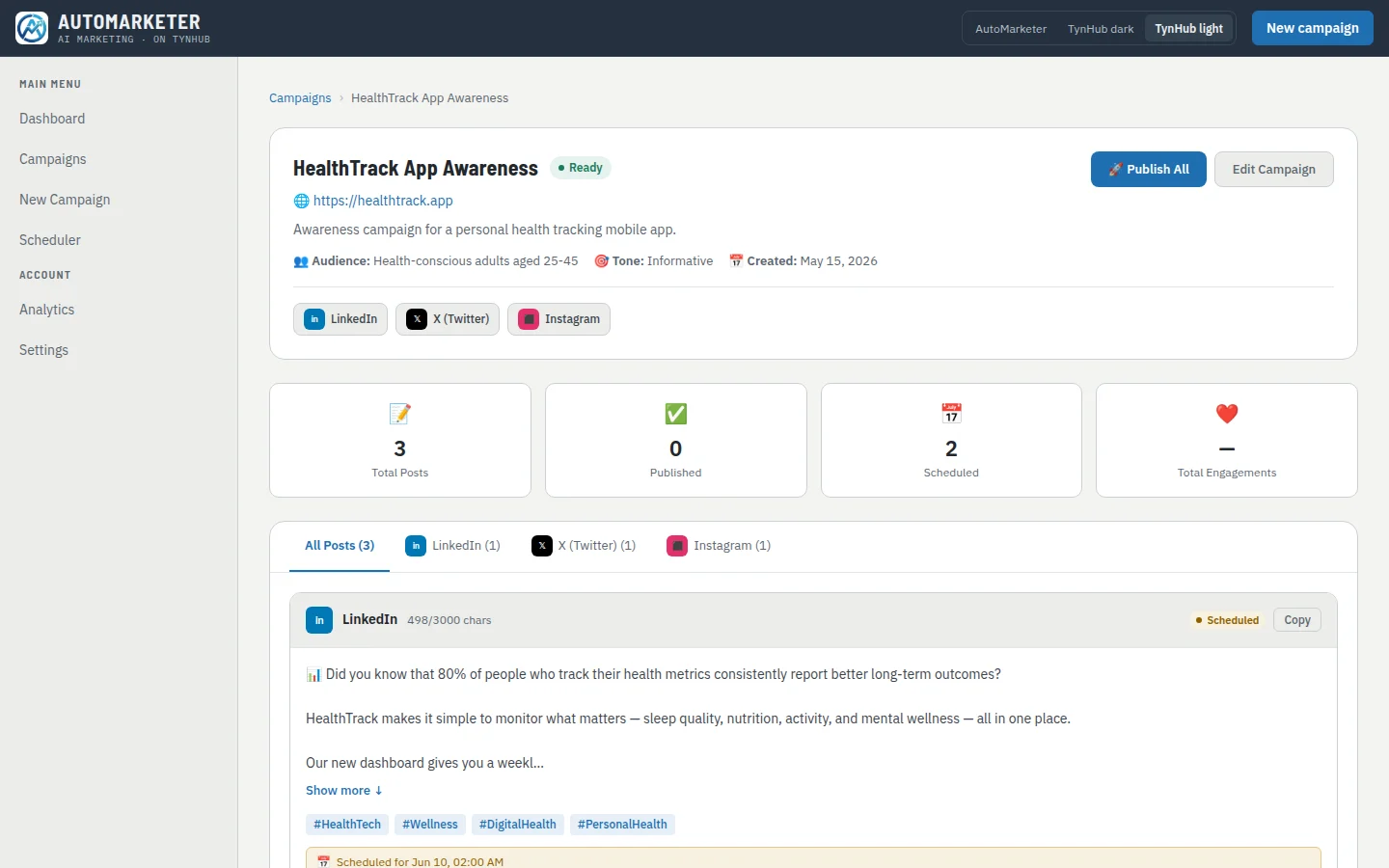Screen dimensions: 1389x868
Task: Click the bar chart emoji in the post text
Action: [x=313, y=674]
